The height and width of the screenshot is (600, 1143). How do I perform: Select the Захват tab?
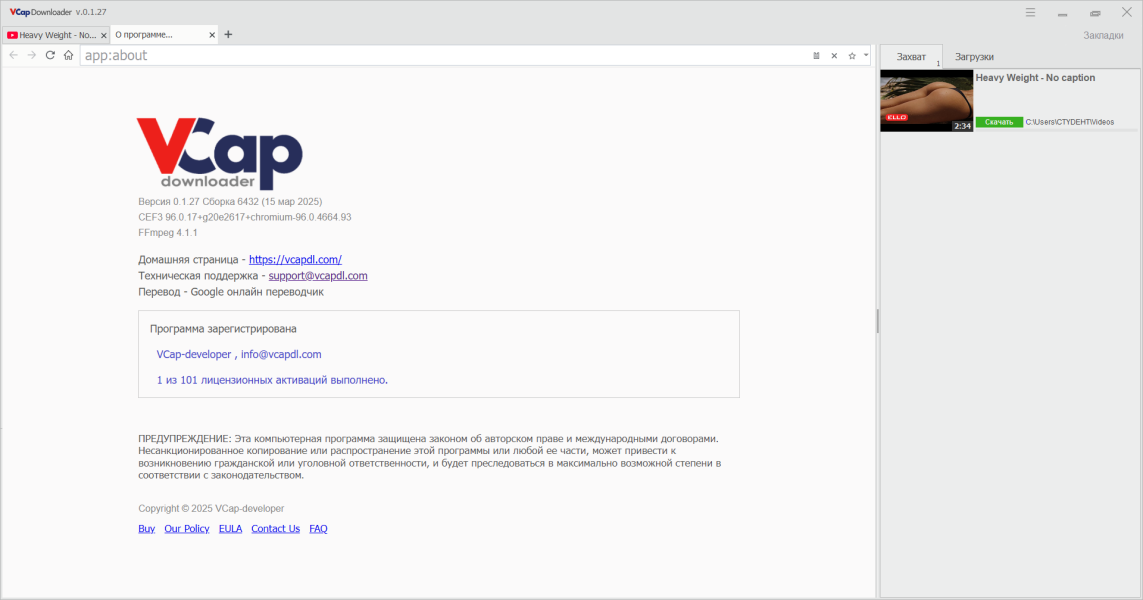(911, 57)
